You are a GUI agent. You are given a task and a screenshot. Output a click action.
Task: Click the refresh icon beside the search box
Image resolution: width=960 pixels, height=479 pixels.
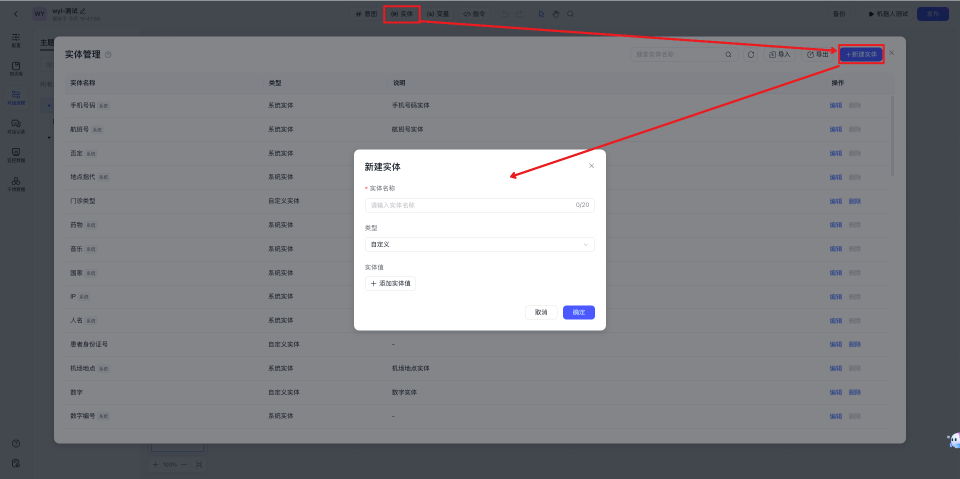point(751,54)
